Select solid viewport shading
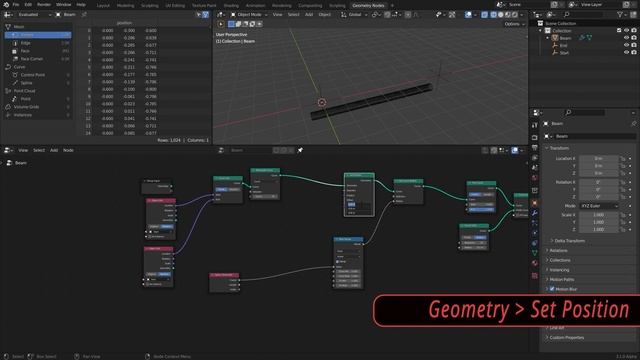 501,15
